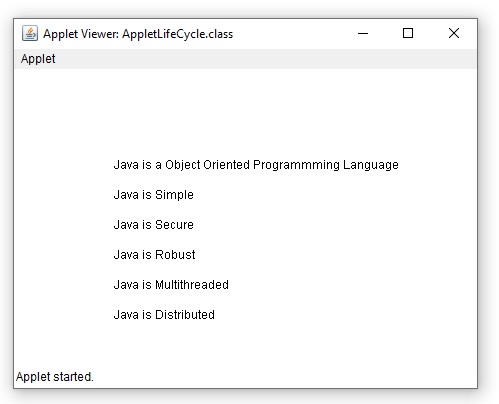Click the word 'Multithreaded' in the applet

[x=192, y=285]
